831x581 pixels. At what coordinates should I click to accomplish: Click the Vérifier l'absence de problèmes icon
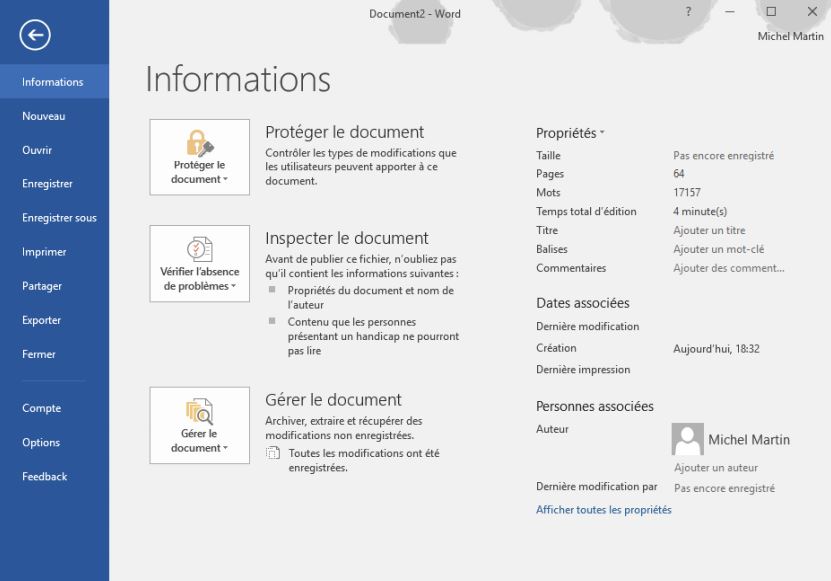tap(199, 249)
